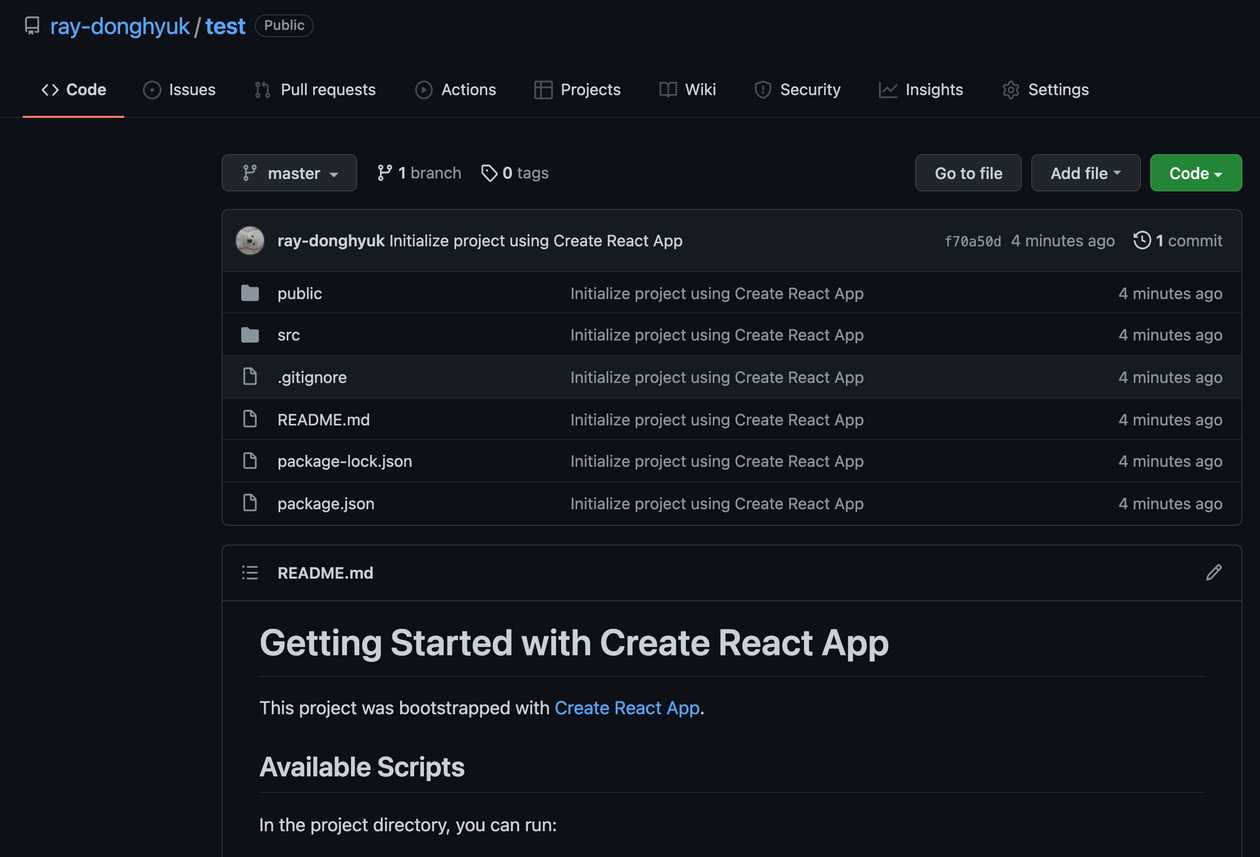Click the file icon beside package-lock.json

(x=250, y=461)
